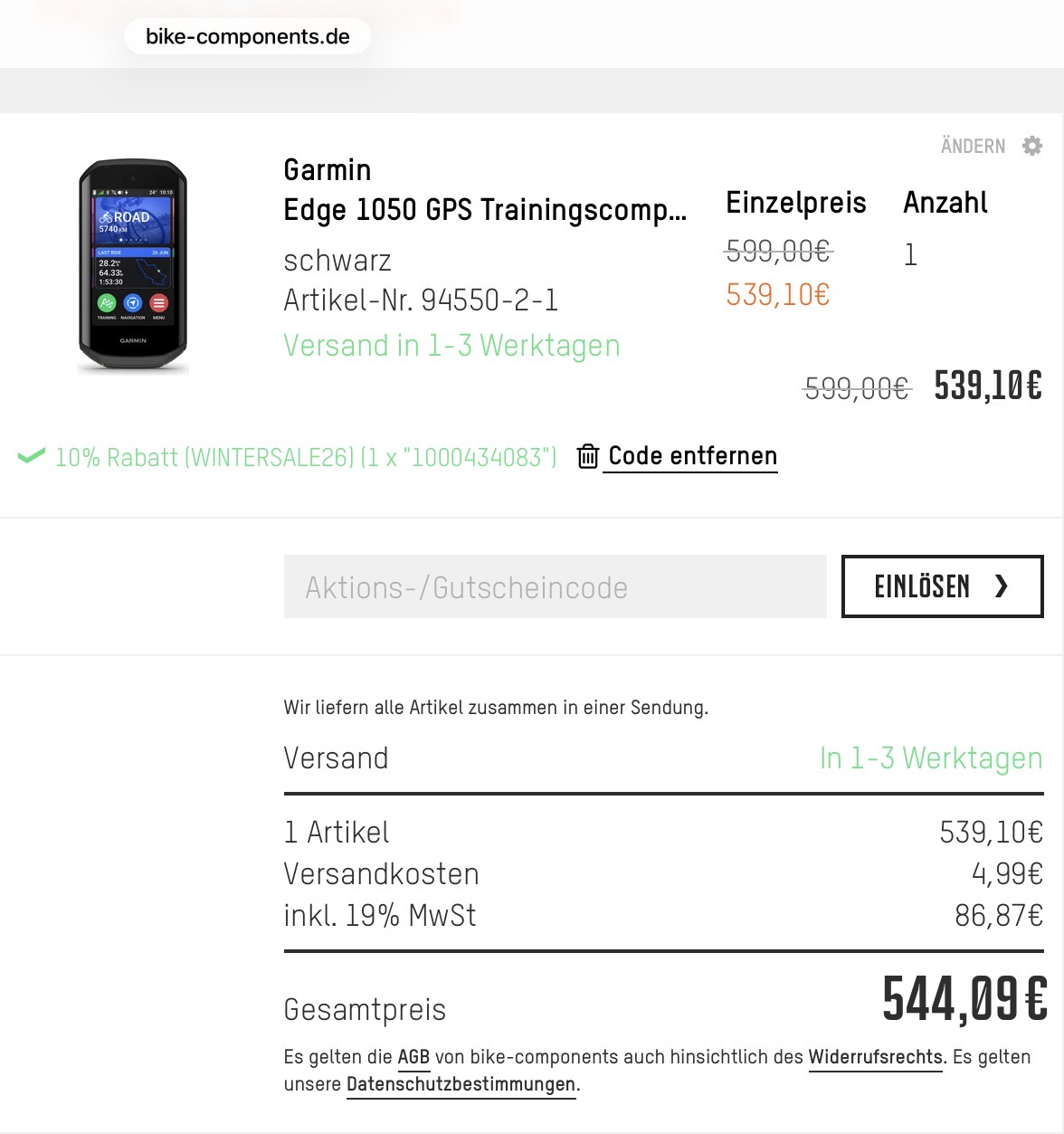Click the arrow chevron in the EINLÖSEN button

1002,586
